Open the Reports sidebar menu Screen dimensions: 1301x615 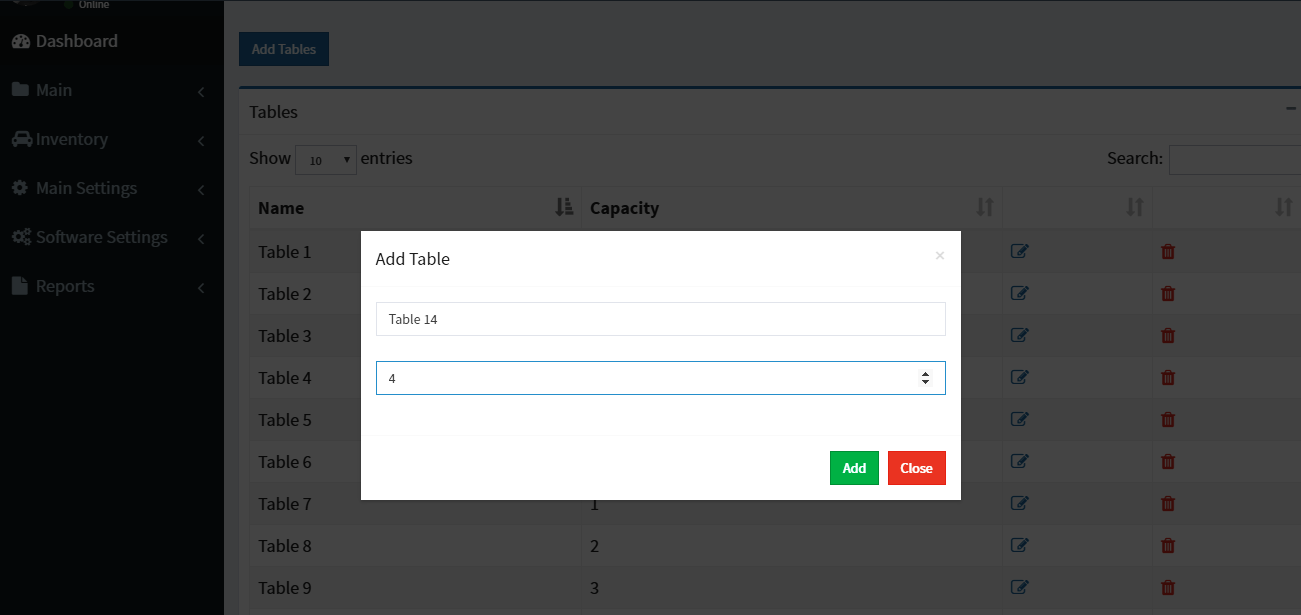coord(65,286)
